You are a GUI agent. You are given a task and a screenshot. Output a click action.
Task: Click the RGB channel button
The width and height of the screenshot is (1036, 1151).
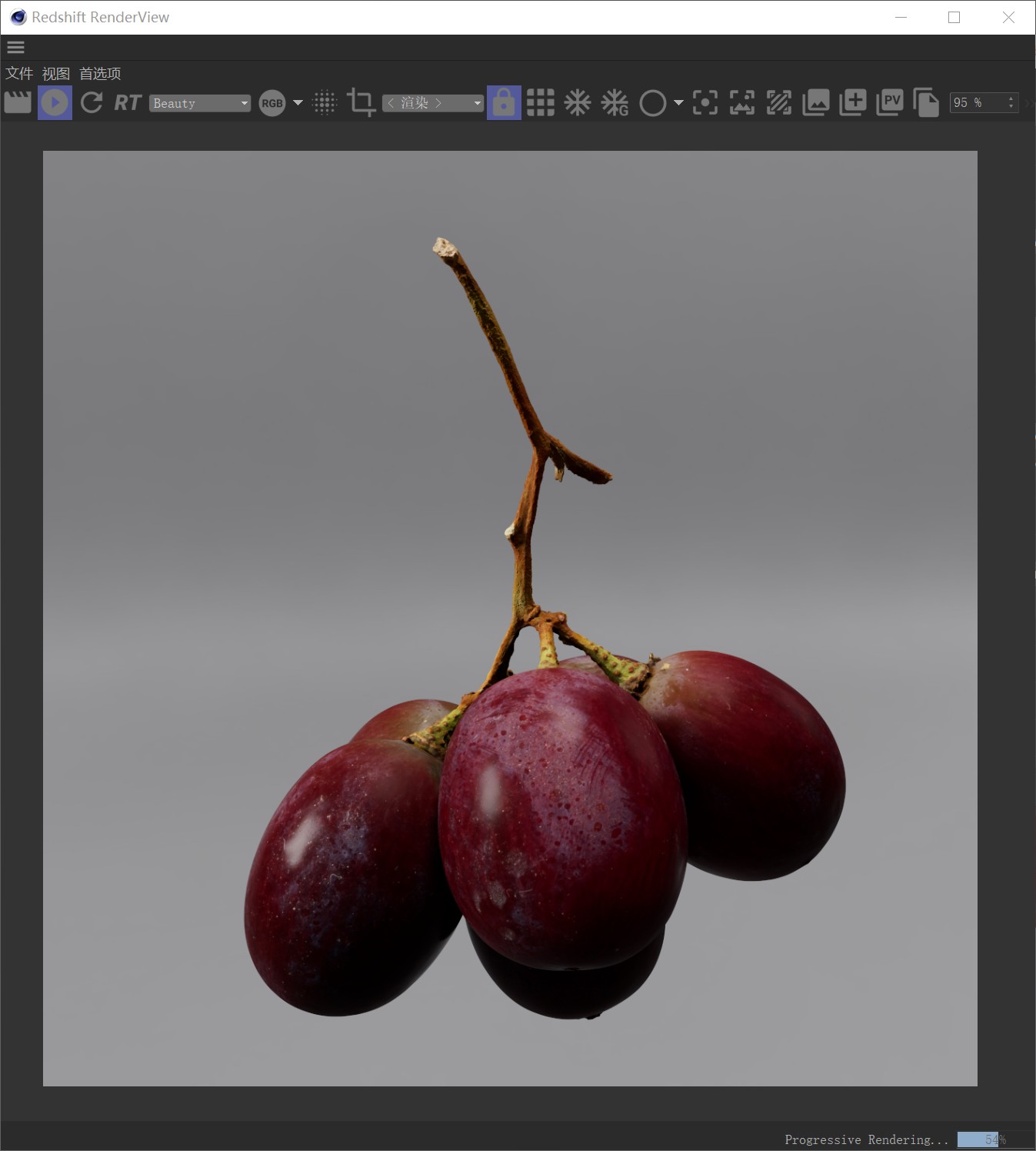(x=272, y=103)
